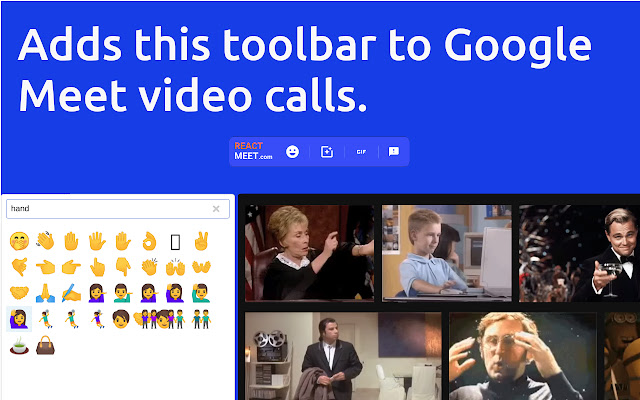
Task: Choose the right-pointing hand emoji
Action: pos(71,267)
